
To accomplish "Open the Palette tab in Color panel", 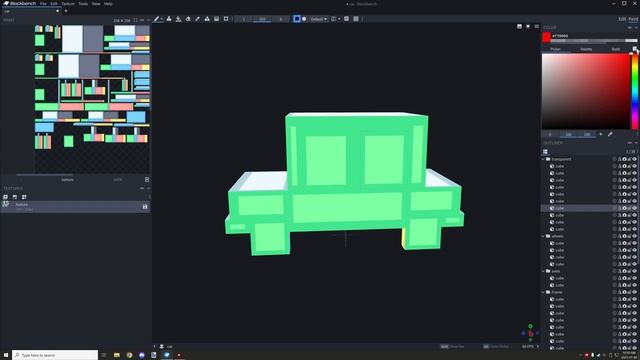I will [586, 49].
